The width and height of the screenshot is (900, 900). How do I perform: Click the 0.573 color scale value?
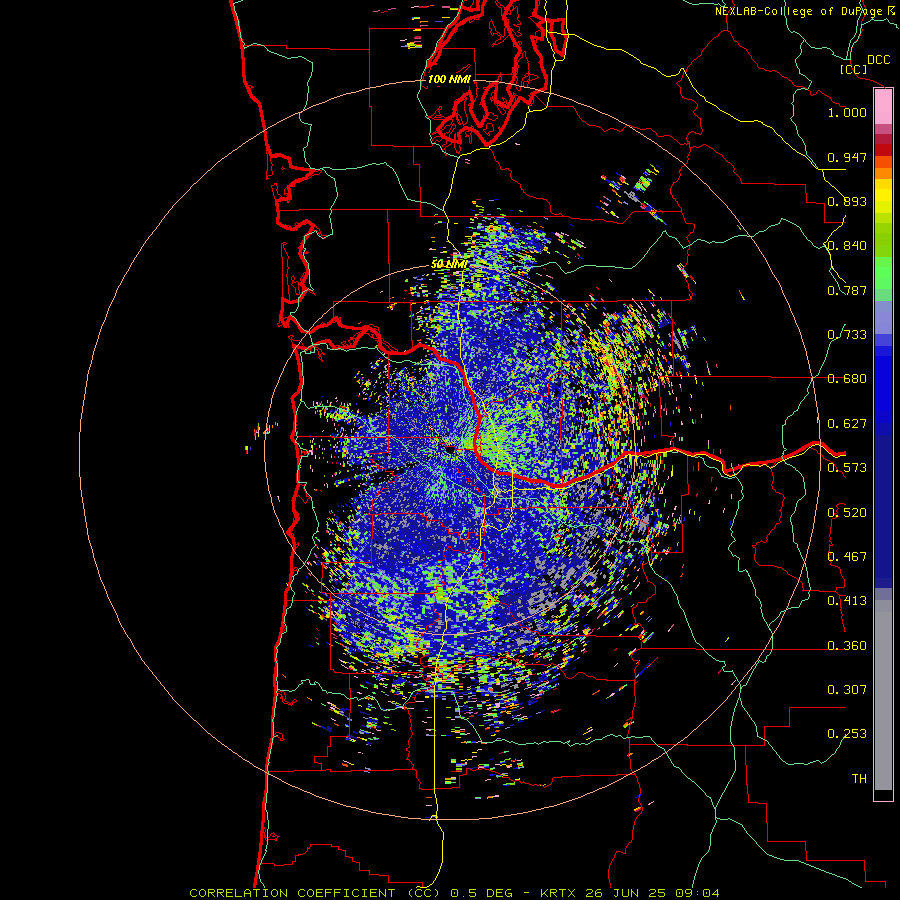point(847,468)
